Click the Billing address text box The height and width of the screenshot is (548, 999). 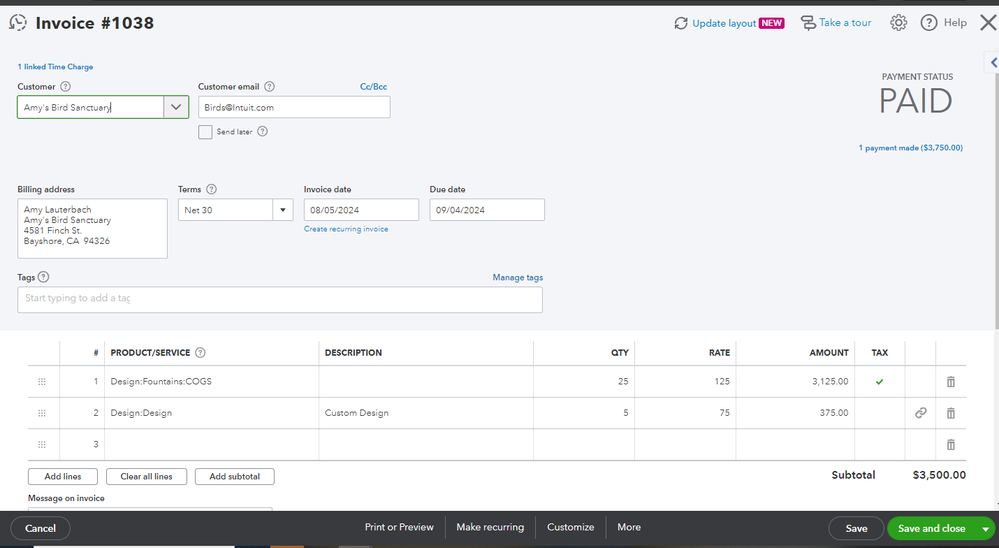tap(92, 228)
